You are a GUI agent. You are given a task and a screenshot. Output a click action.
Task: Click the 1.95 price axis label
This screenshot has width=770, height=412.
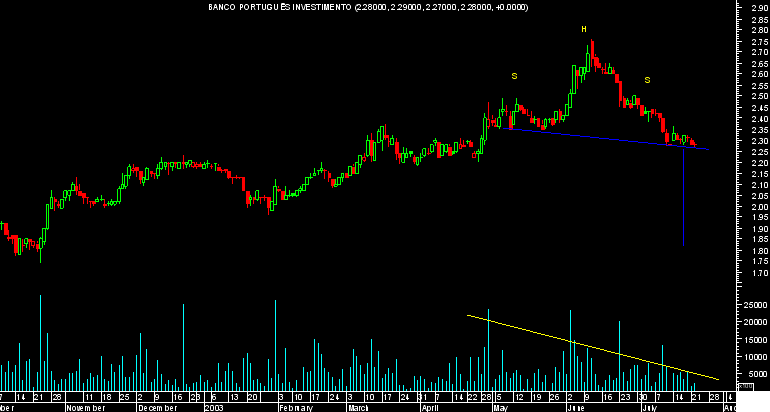point(760,218)
